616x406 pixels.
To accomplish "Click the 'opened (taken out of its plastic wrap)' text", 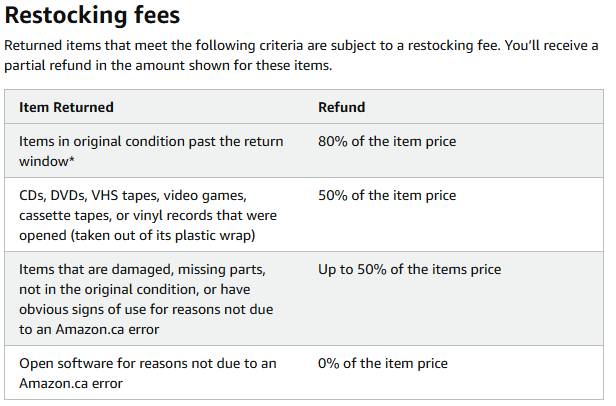I will point(137,235).
